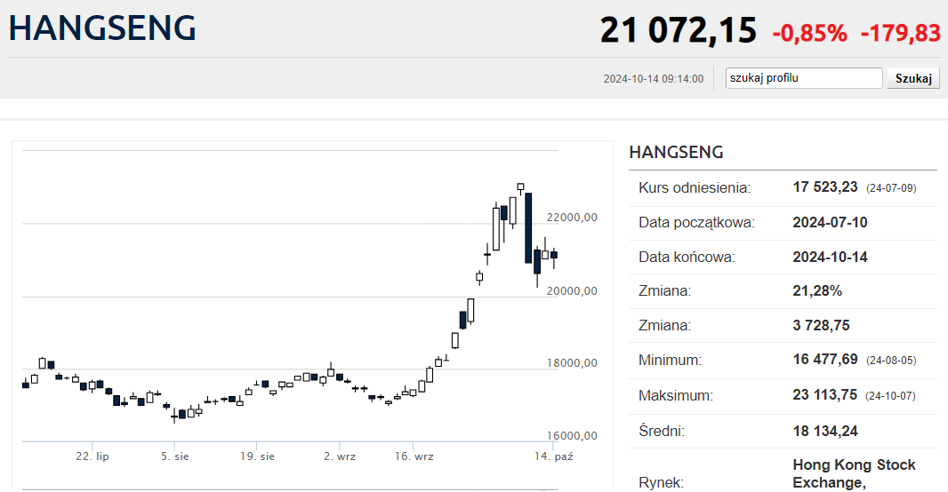Click the maximum date (24-10-07)

click(891, 397)
